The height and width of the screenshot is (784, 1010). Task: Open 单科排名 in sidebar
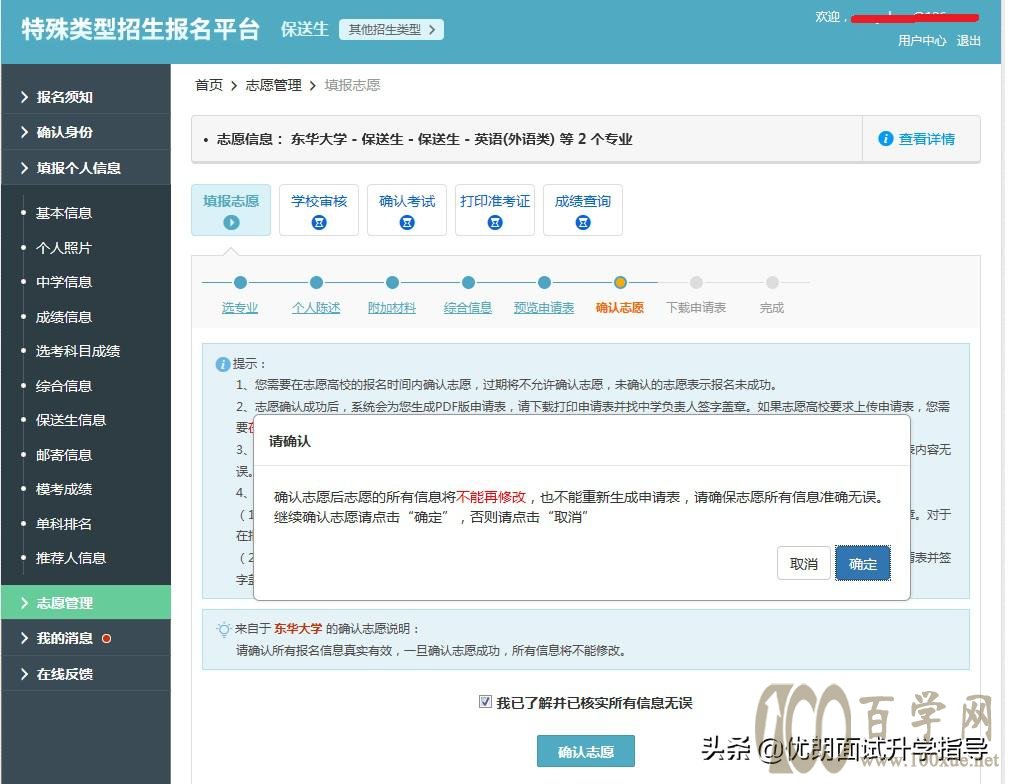click(x=64, y=524)
